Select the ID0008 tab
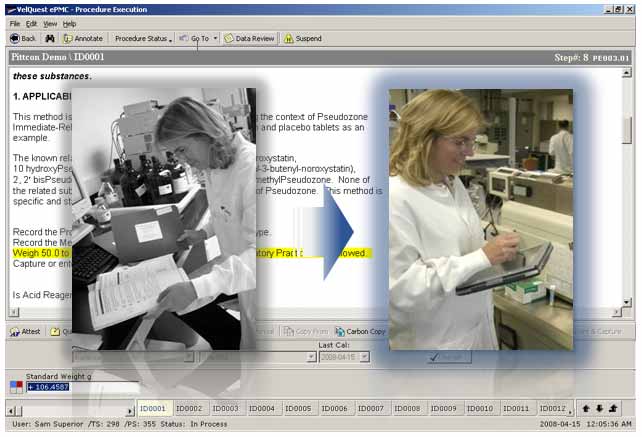The image size is (642, 437). coord(407,408)
